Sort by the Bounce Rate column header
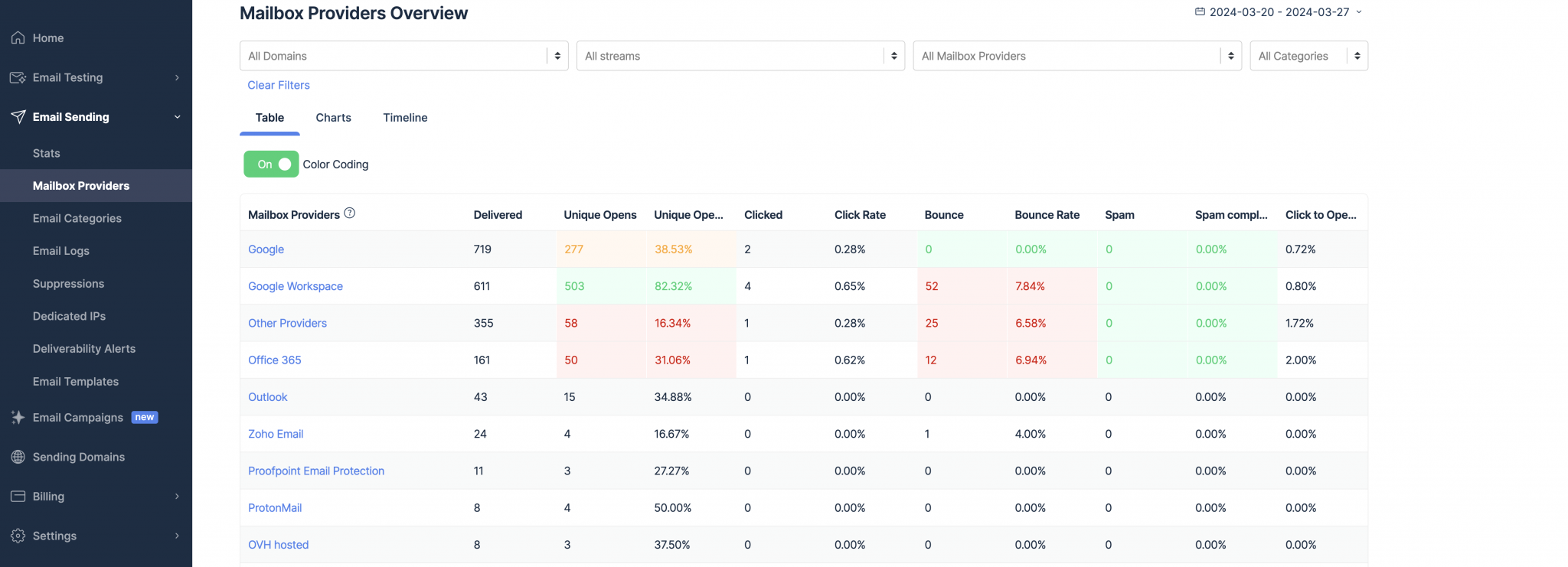The image size is (1568, 567). coord(1047,215)
